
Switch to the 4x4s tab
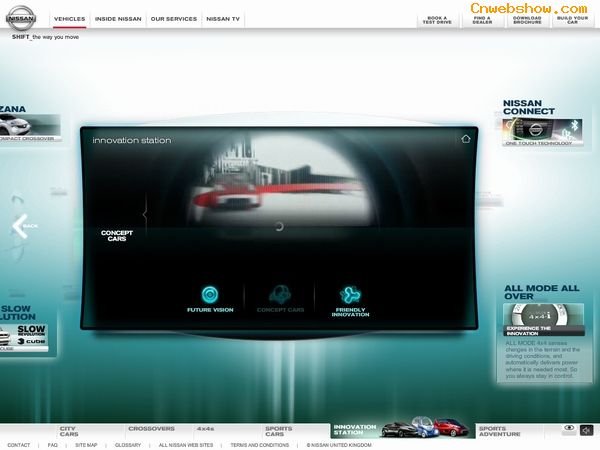point(205,429)
